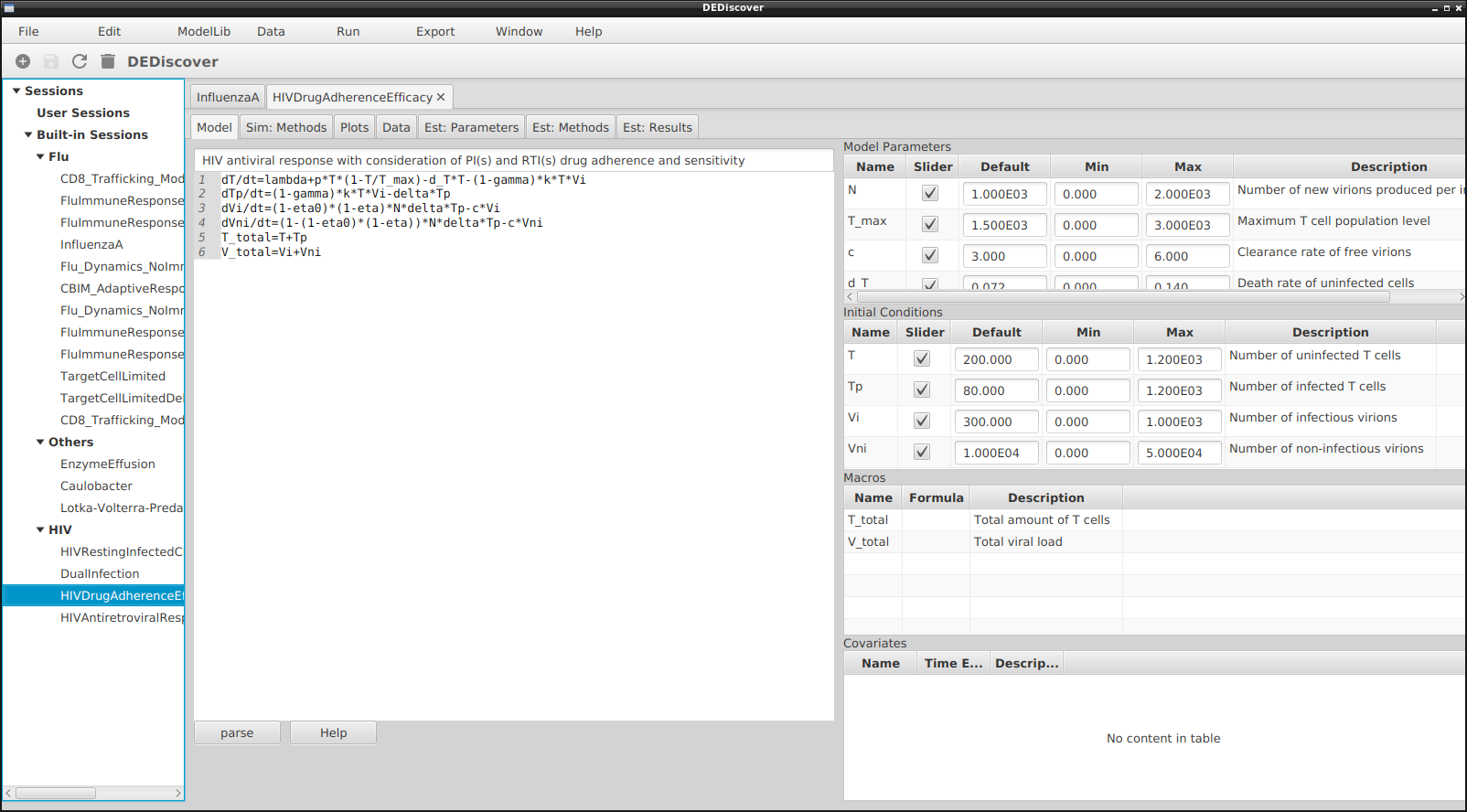The height and width of the screenshot is (812, 1467).
Task: Click left arrow of Model Parameters scrollbar
Action: point(850,296)
